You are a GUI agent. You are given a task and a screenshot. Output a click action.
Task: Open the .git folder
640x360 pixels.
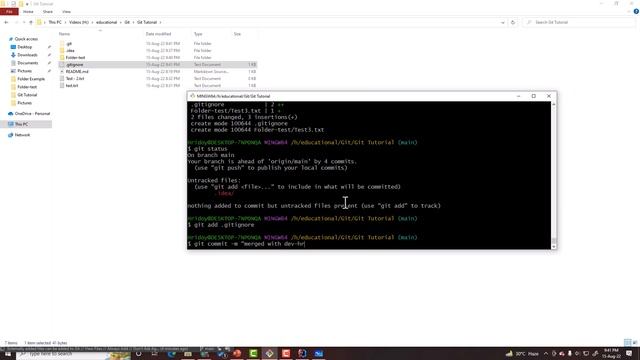pos(69,44)
